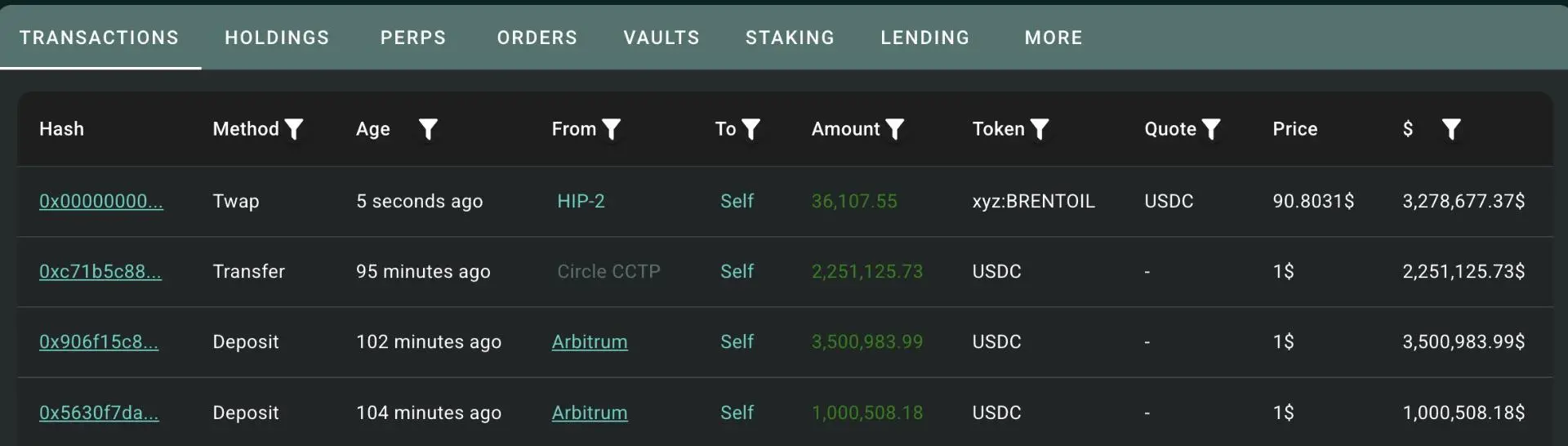This screenshot has width=1568, height=446.
Task: Filter transactions by Amount icon
Action: pos(895,129)
